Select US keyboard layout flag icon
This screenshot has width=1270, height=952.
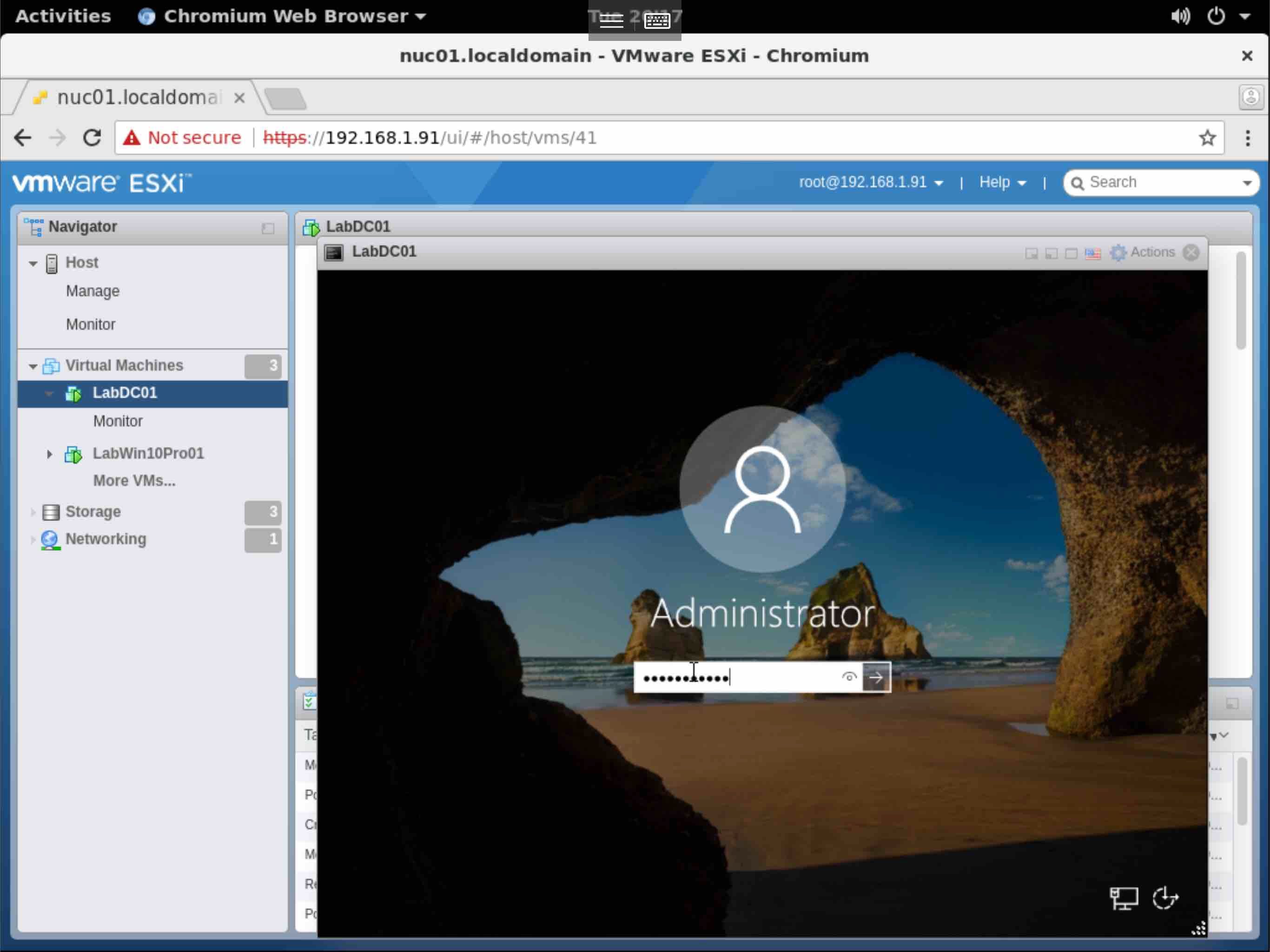(x=1092, y=253)
